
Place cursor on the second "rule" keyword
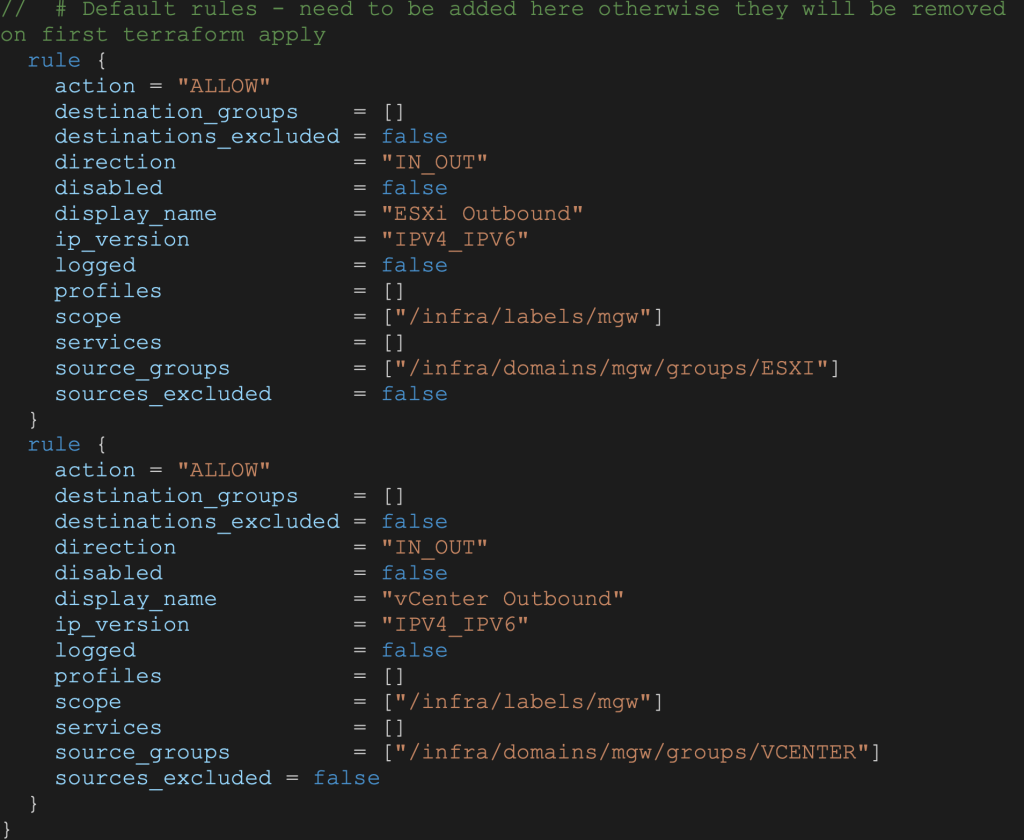[54, 445]
